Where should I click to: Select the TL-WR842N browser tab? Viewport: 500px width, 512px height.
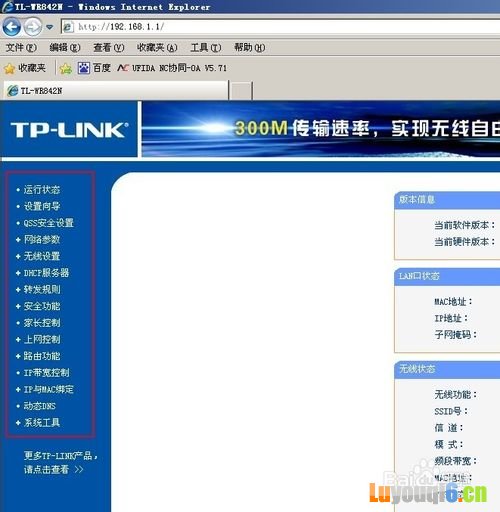[x=116, y=90]
